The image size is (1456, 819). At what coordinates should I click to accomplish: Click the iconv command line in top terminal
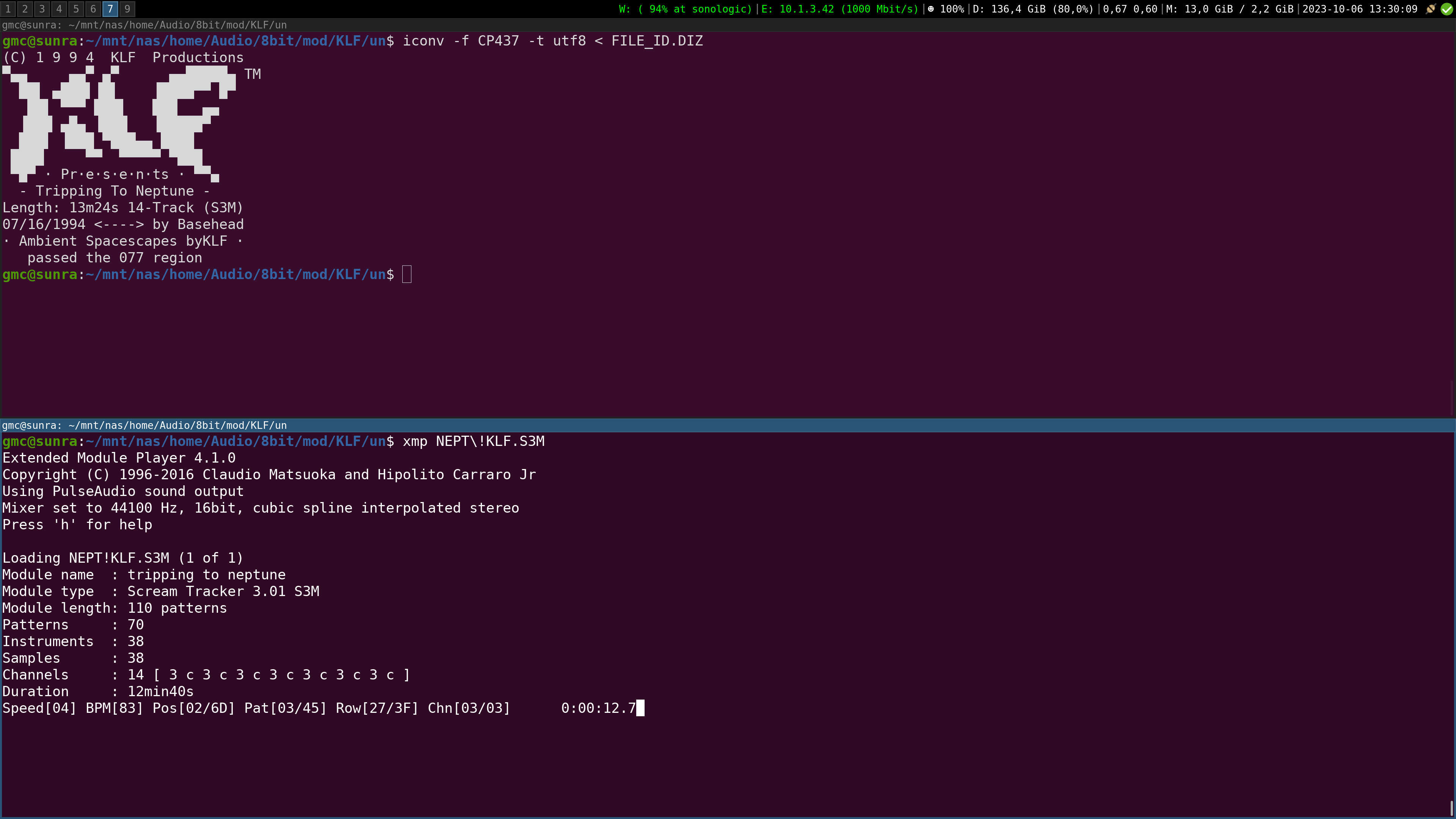coord(553,41)
